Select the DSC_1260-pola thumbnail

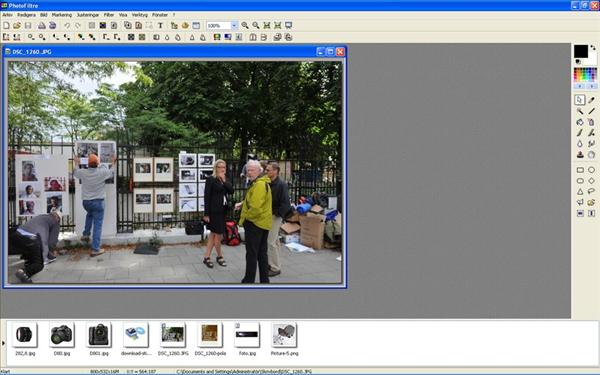pos(210,335)
